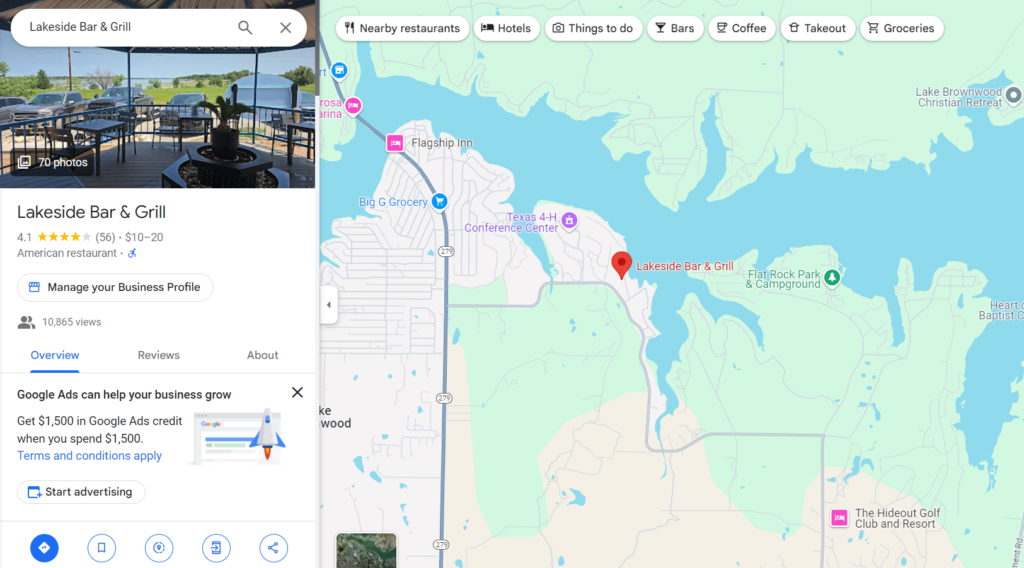This screenshot has width=1024, height=568.
Task: Click the search magnifier icon
Action: pos(245,27)
